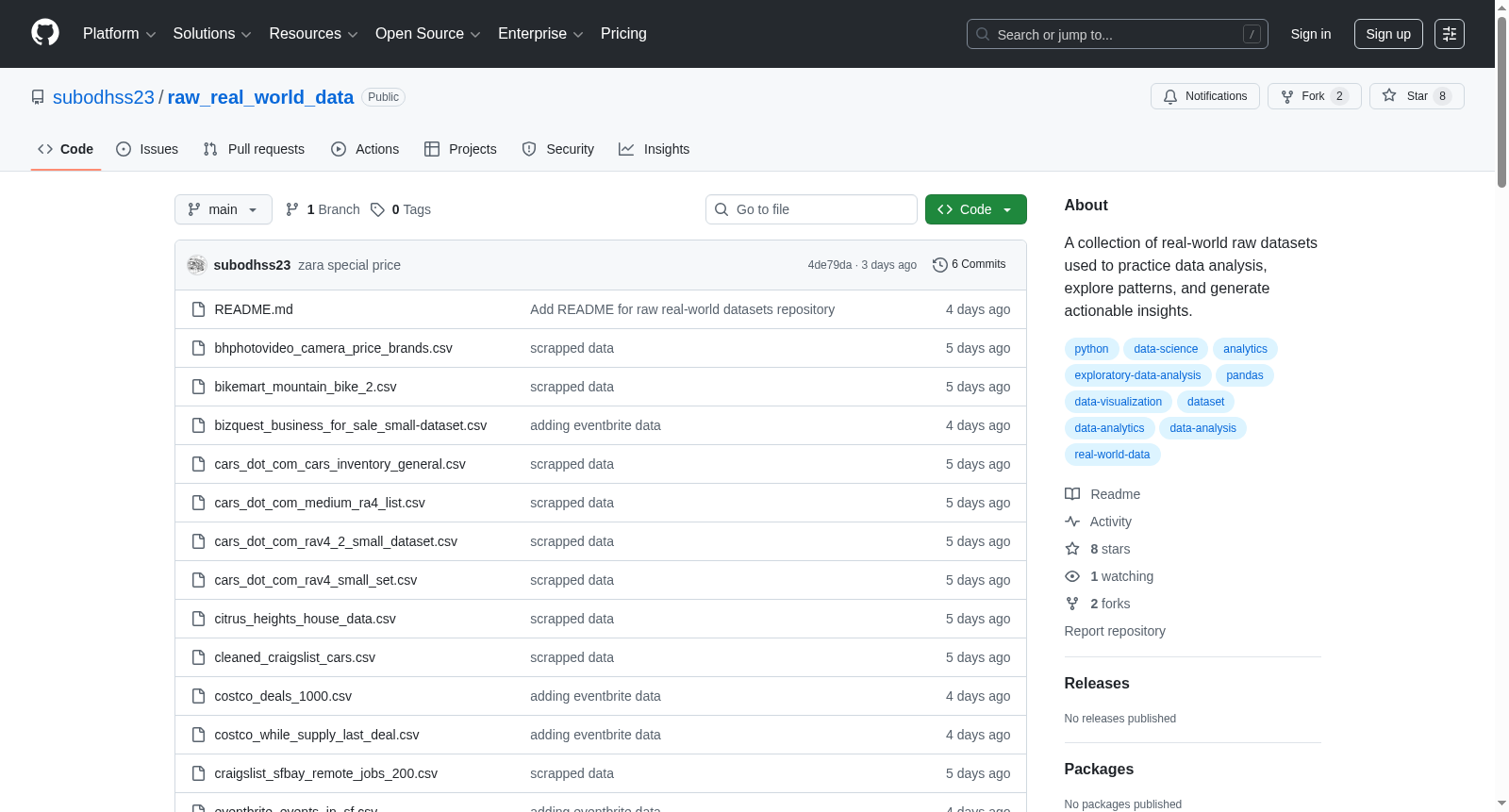Open the python topic tag
This screenshot has height=812, width=1509.
coord(1091,349)
